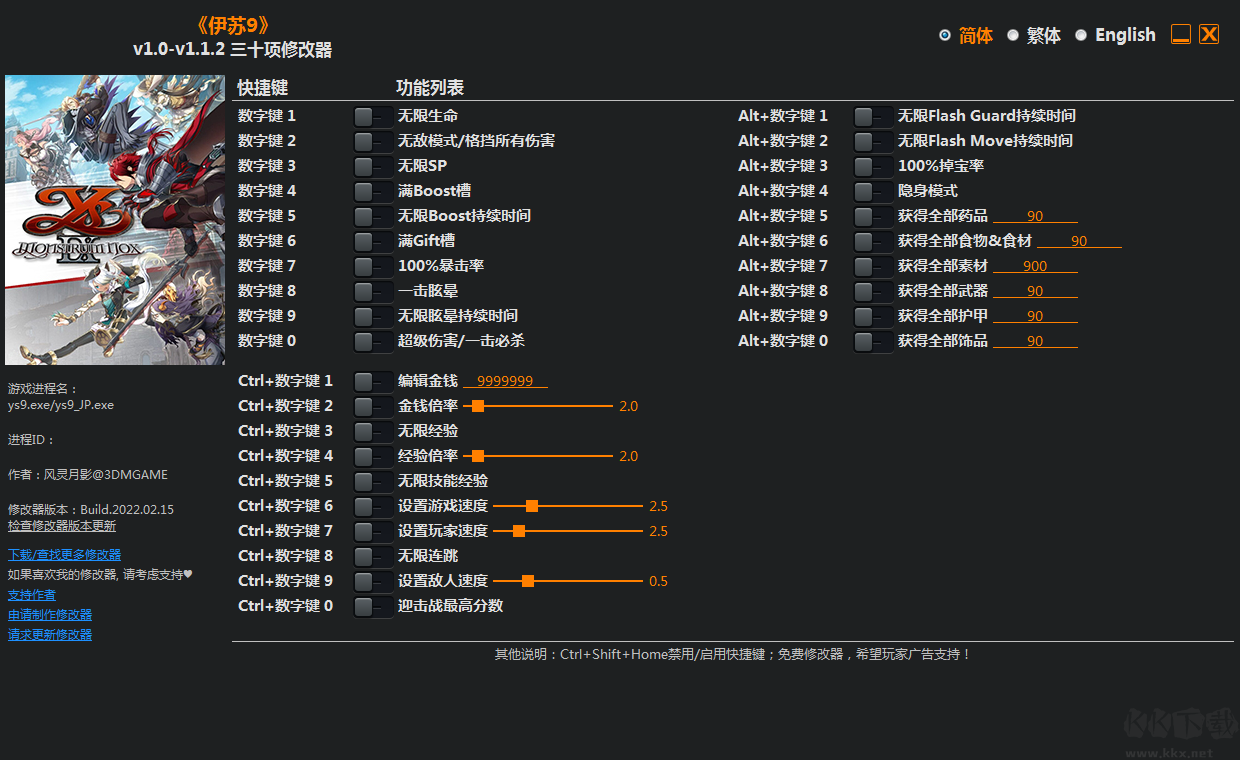1240x760 pixels.
Task: Enable 迎击战最高分数 toggle
Action: (373, 607)
